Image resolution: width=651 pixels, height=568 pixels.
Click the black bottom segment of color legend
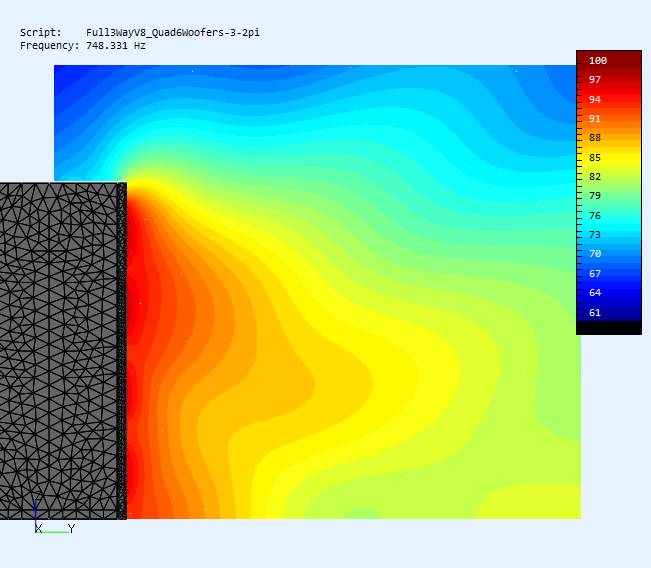point(609,328)
